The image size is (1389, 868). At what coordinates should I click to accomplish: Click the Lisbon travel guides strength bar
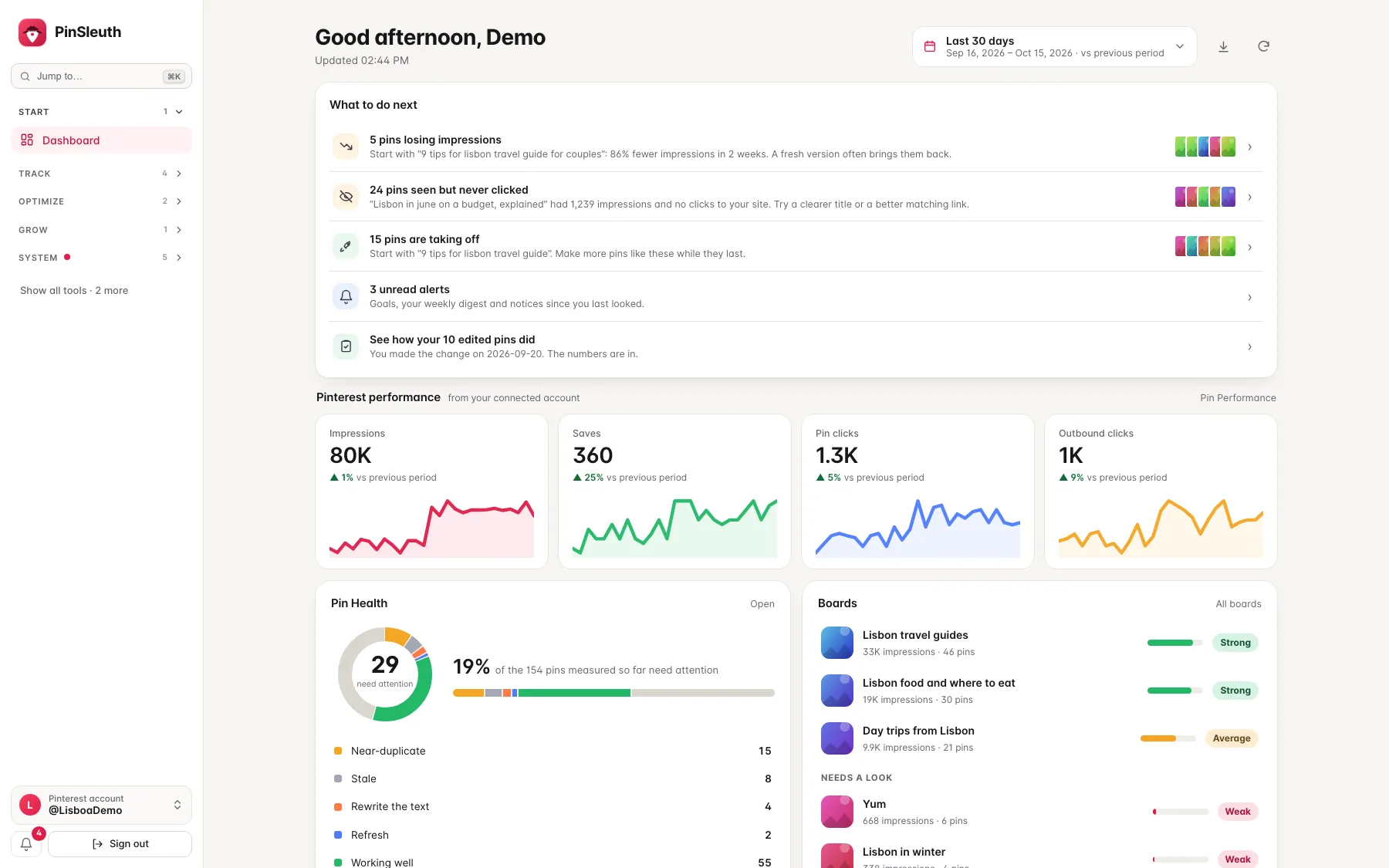point(1174,643)
